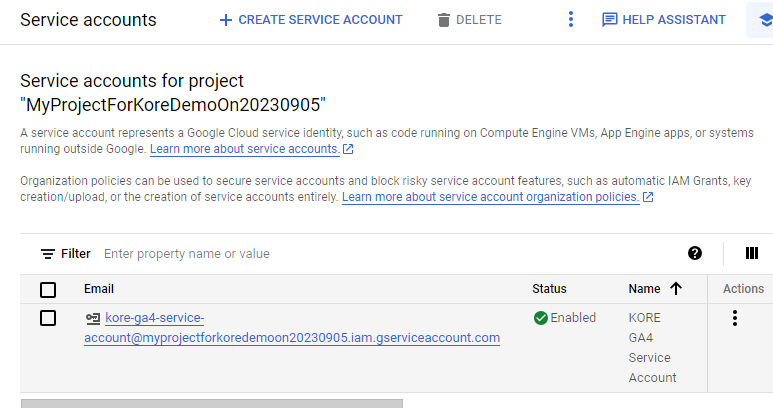Open Learn more about service accounts link
Viewport: 773px width, 414px height.
pyautogui.click(x=244, y=149)
